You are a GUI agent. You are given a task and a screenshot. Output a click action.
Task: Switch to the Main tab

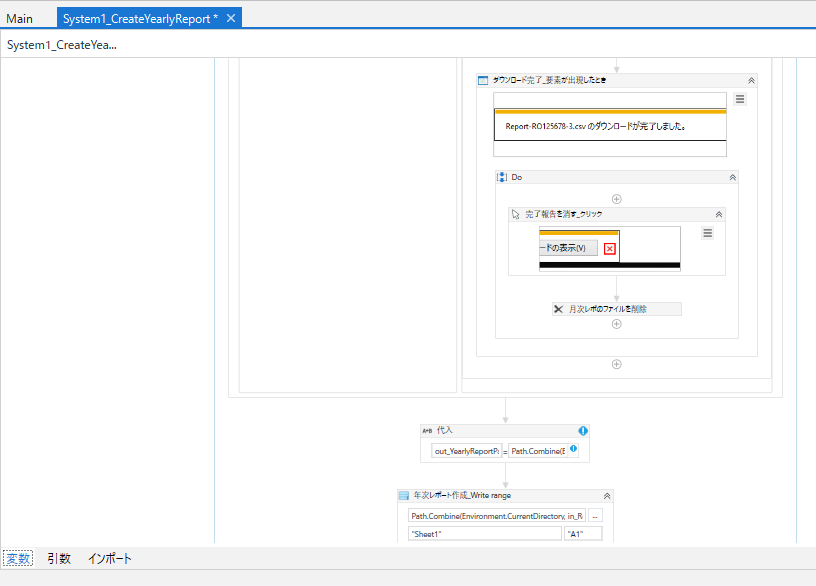[19, 19]
